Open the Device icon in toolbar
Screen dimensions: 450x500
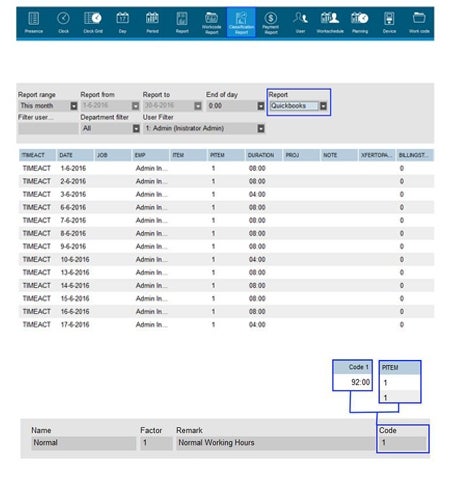tap(389, 22)
